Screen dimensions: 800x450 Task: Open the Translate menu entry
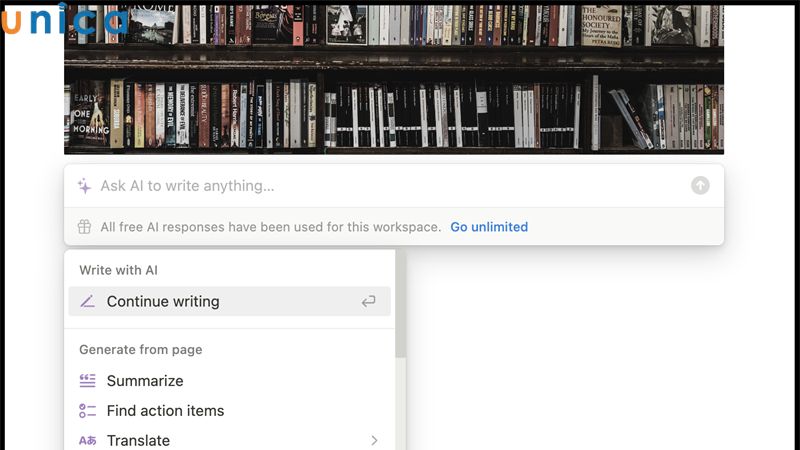(x=138, y=440)
